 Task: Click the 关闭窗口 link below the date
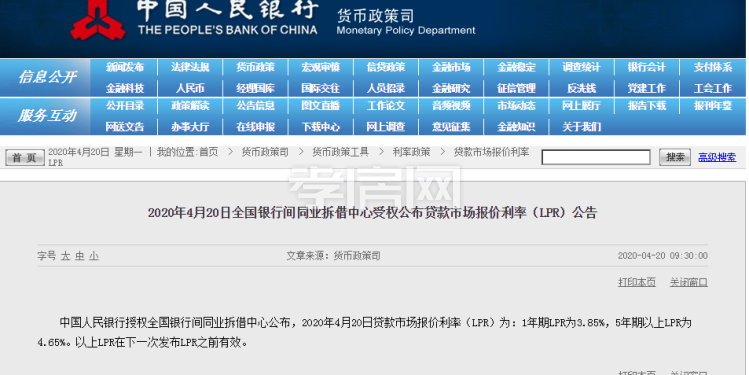(x=688, y=282)
